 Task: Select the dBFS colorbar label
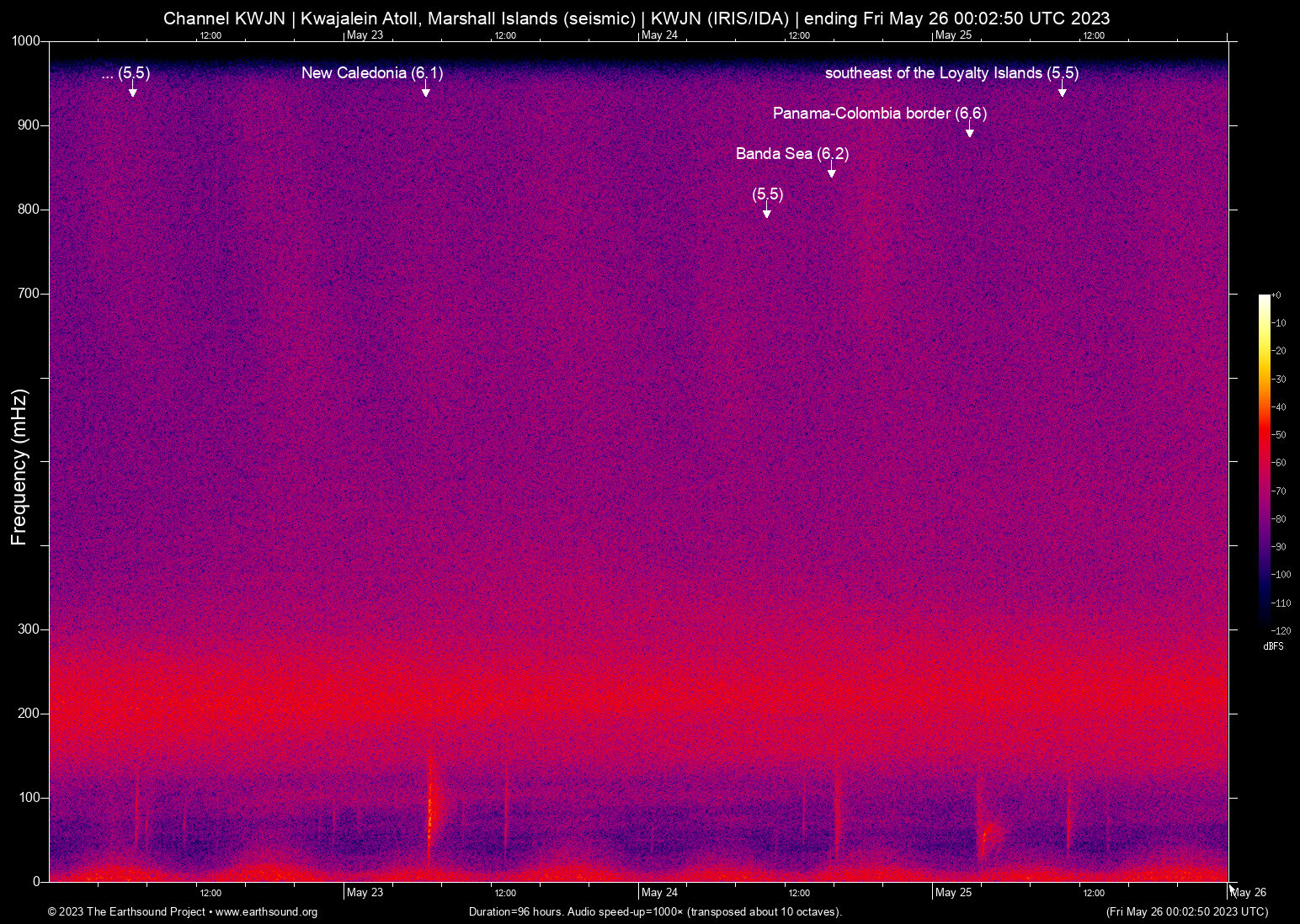[1273, 646]
